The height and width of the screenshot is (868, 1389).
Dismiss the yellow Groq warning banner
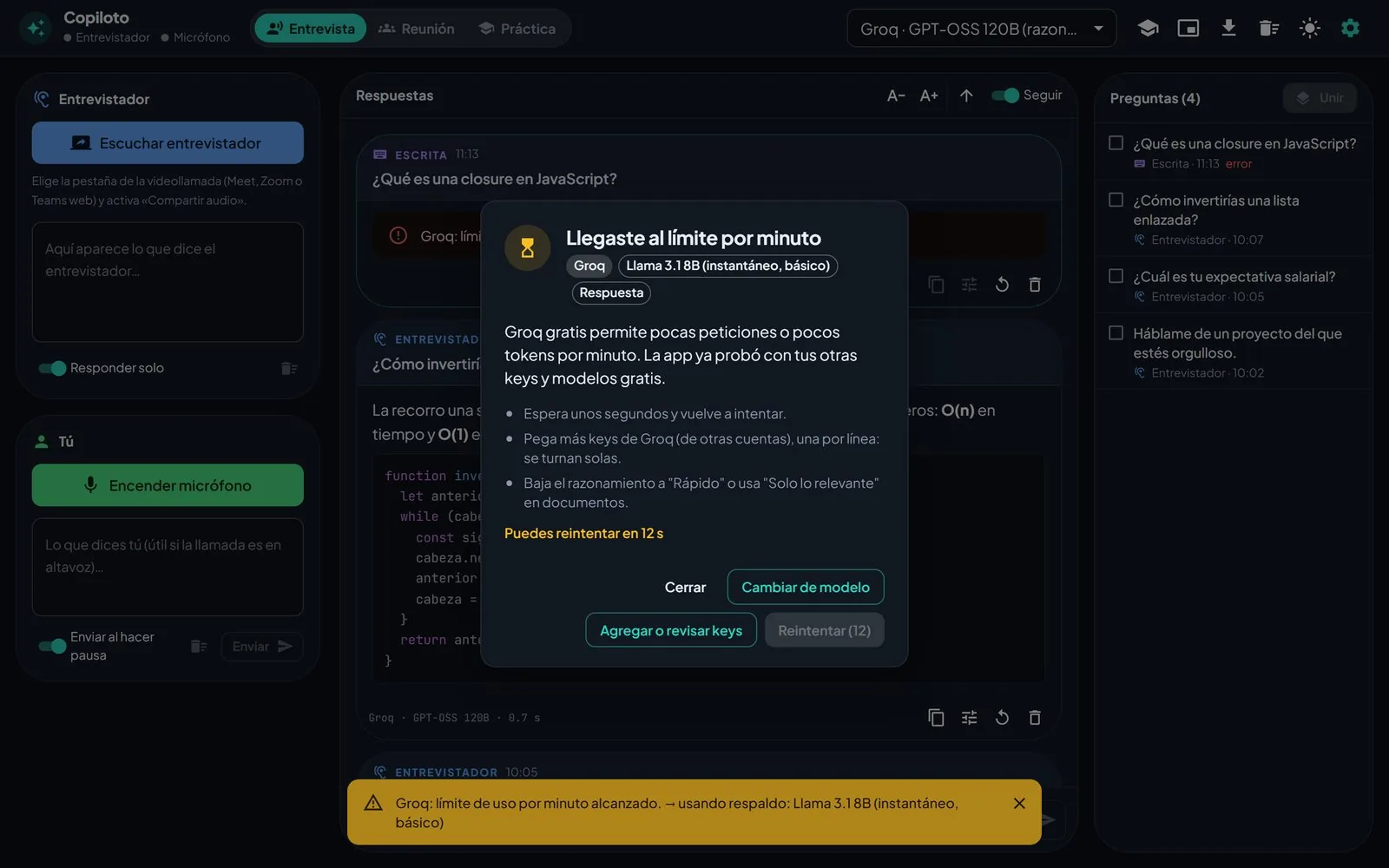coord(1019,804)
